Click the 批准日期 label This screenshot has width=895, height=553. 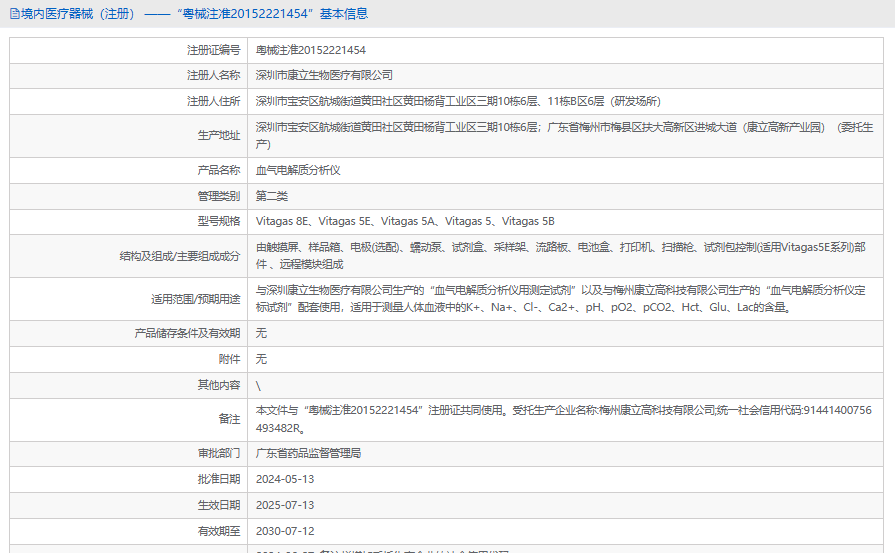[x=219, y=479]
